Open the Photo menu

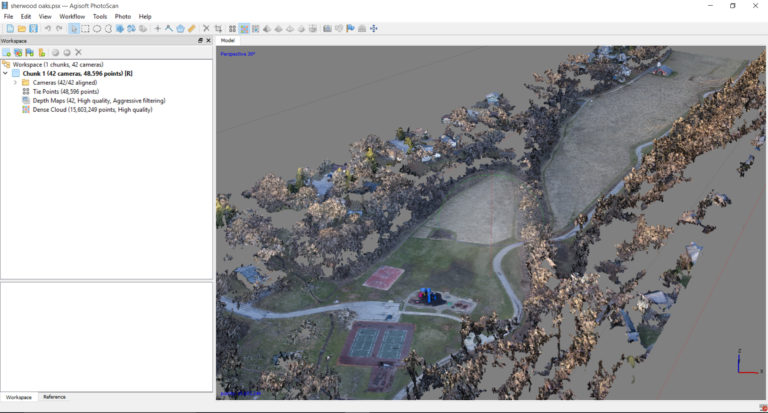coord(123,16)
